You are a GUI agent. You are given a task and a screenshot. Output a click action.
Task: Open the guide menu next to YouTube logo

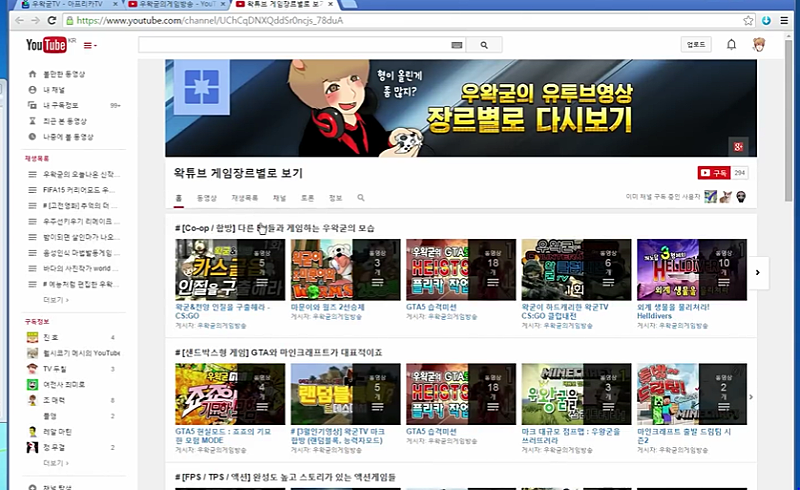[90, 45]
